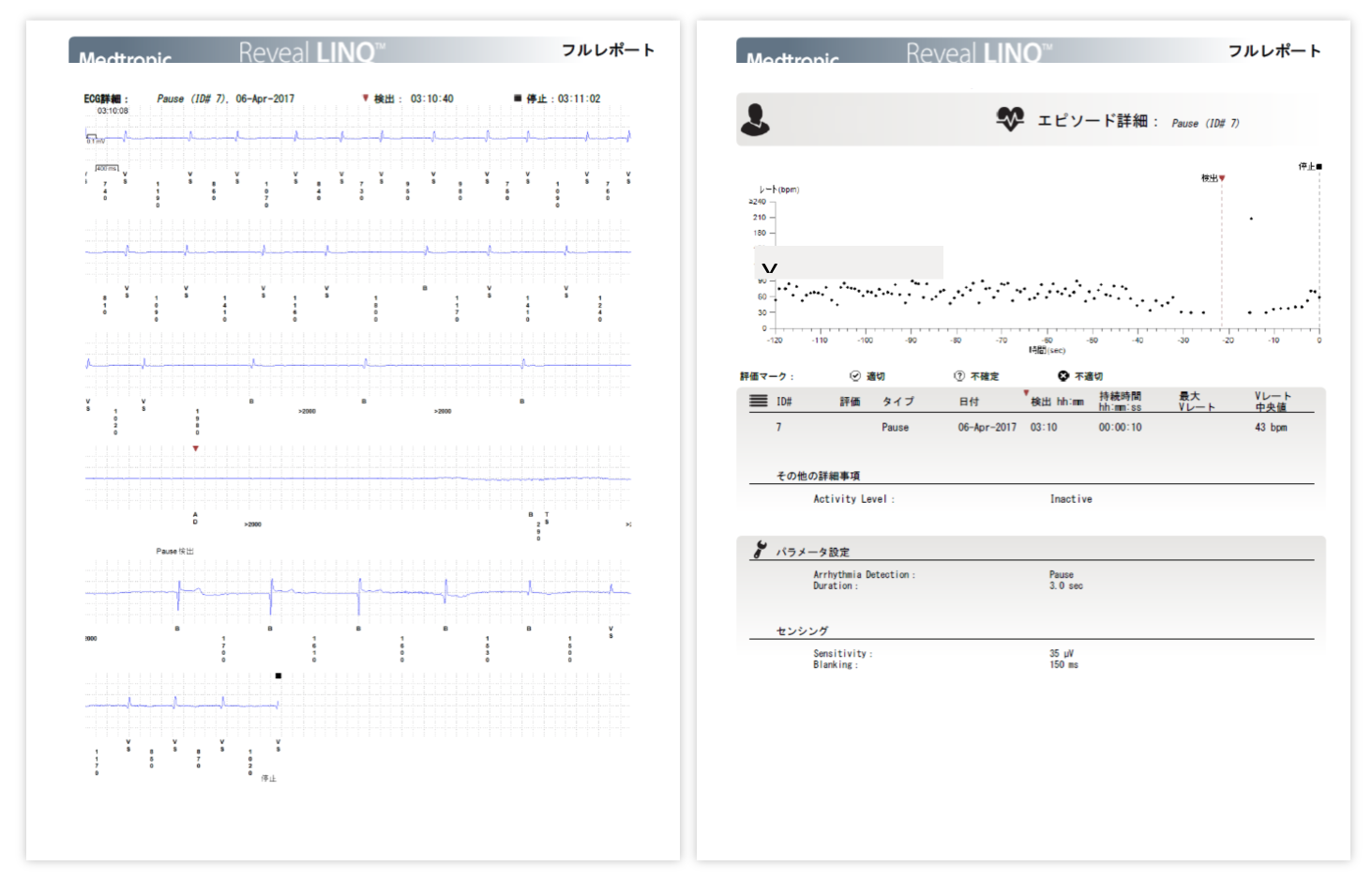
Task: Click the Reveal LINQ logo on the right page
Action: [977, 53]
